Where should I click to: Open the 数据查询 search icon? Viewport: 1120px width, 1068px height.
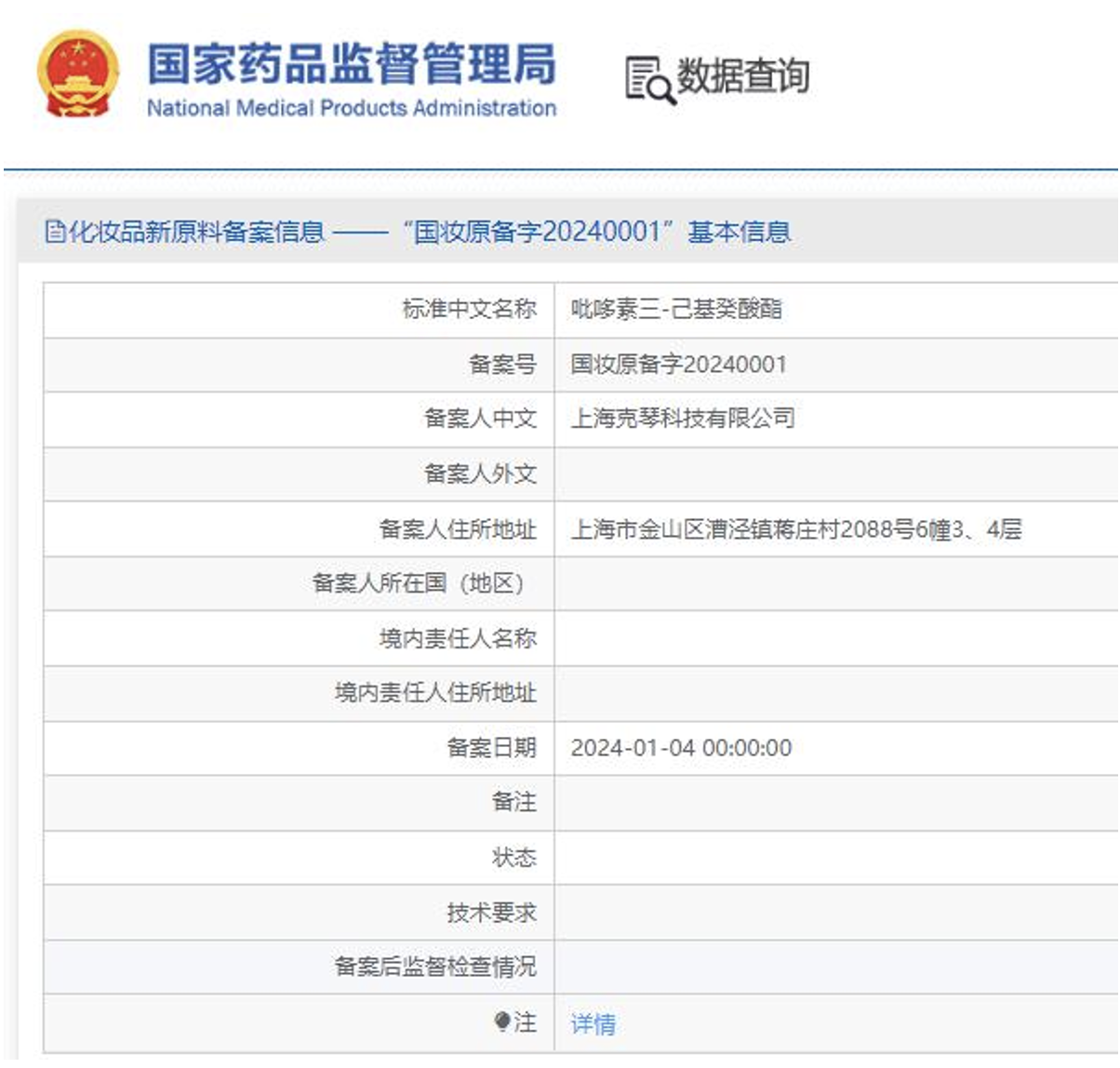click(x=649, y=80)
